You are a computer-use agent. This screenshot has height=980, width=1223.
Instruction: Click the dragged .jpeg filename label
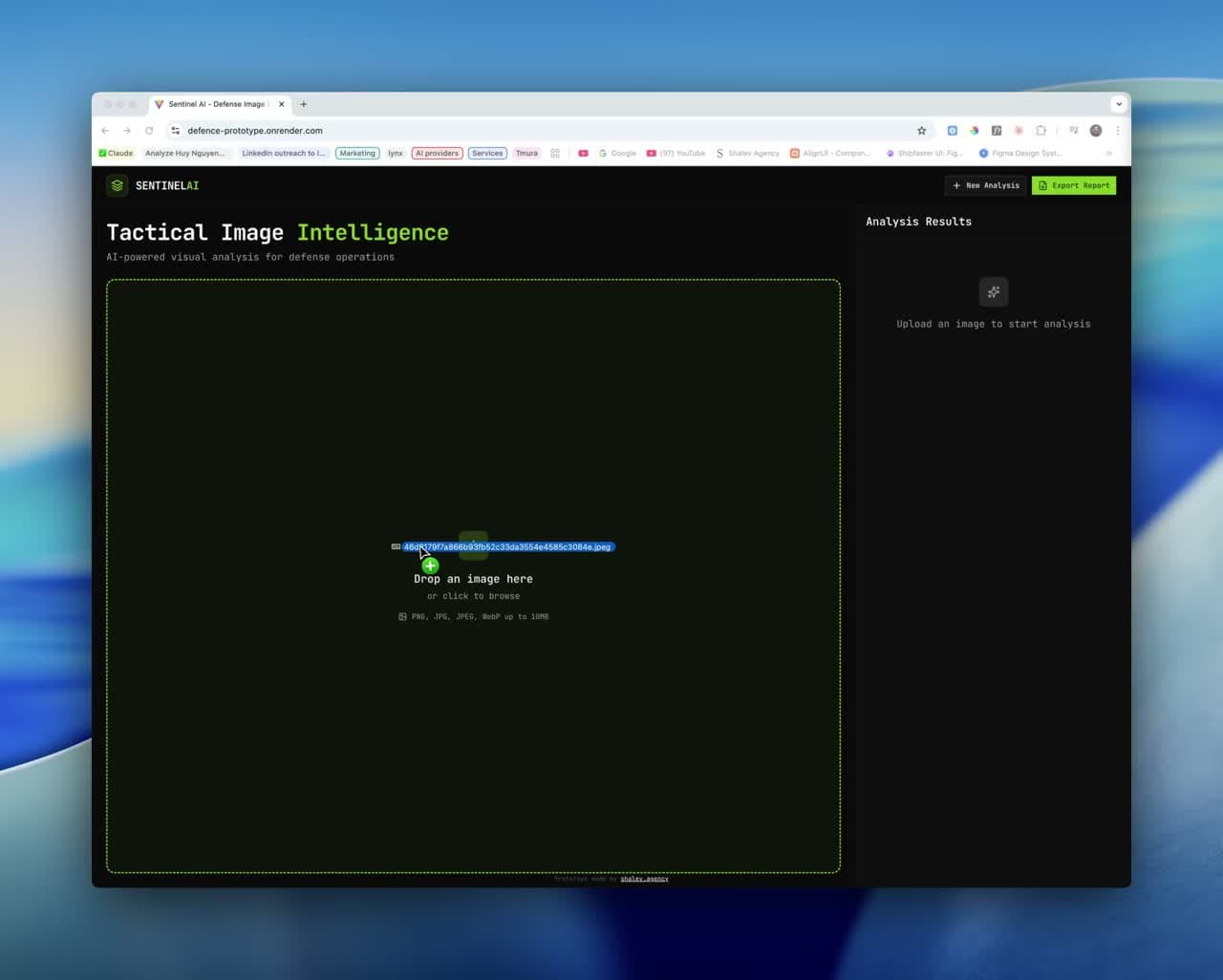coord(507,547)
